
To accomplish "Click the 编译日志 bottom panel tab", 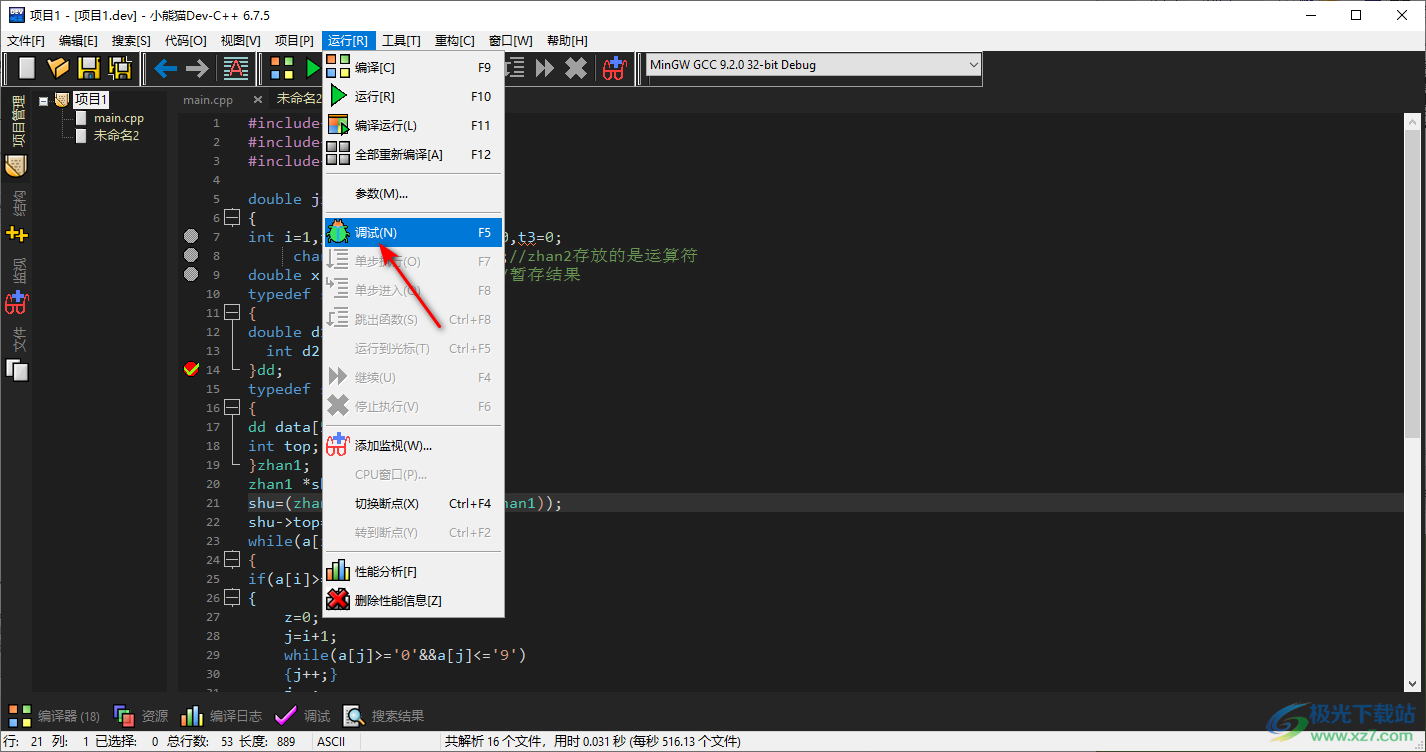I will click(221, 716).
